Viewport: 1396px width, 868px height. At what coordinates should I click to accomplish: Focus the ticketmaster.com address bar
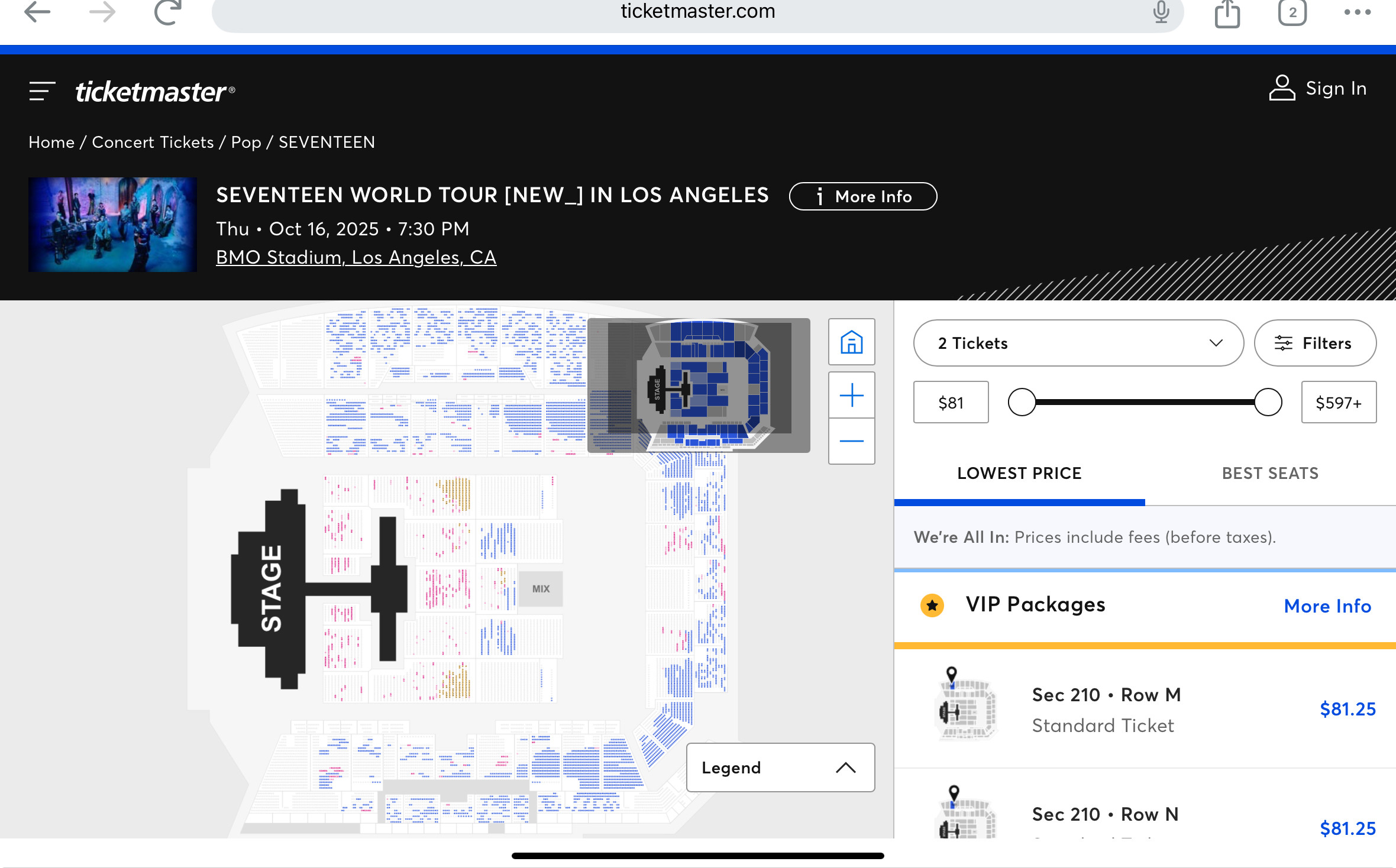(x=698, y=12)
